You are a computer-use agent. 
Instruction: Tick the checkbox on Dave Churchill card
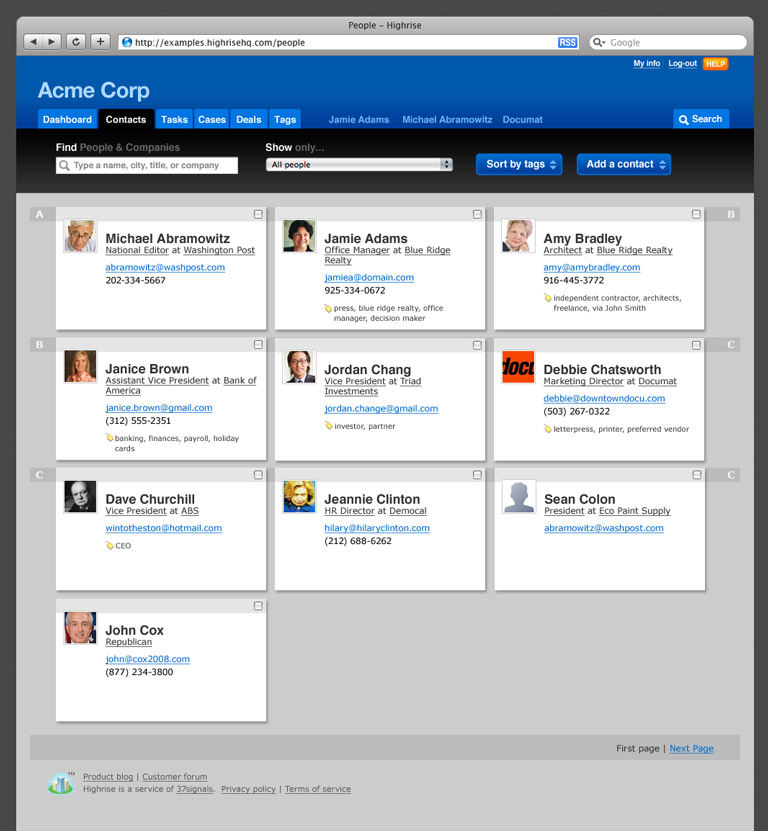(258, 475)
